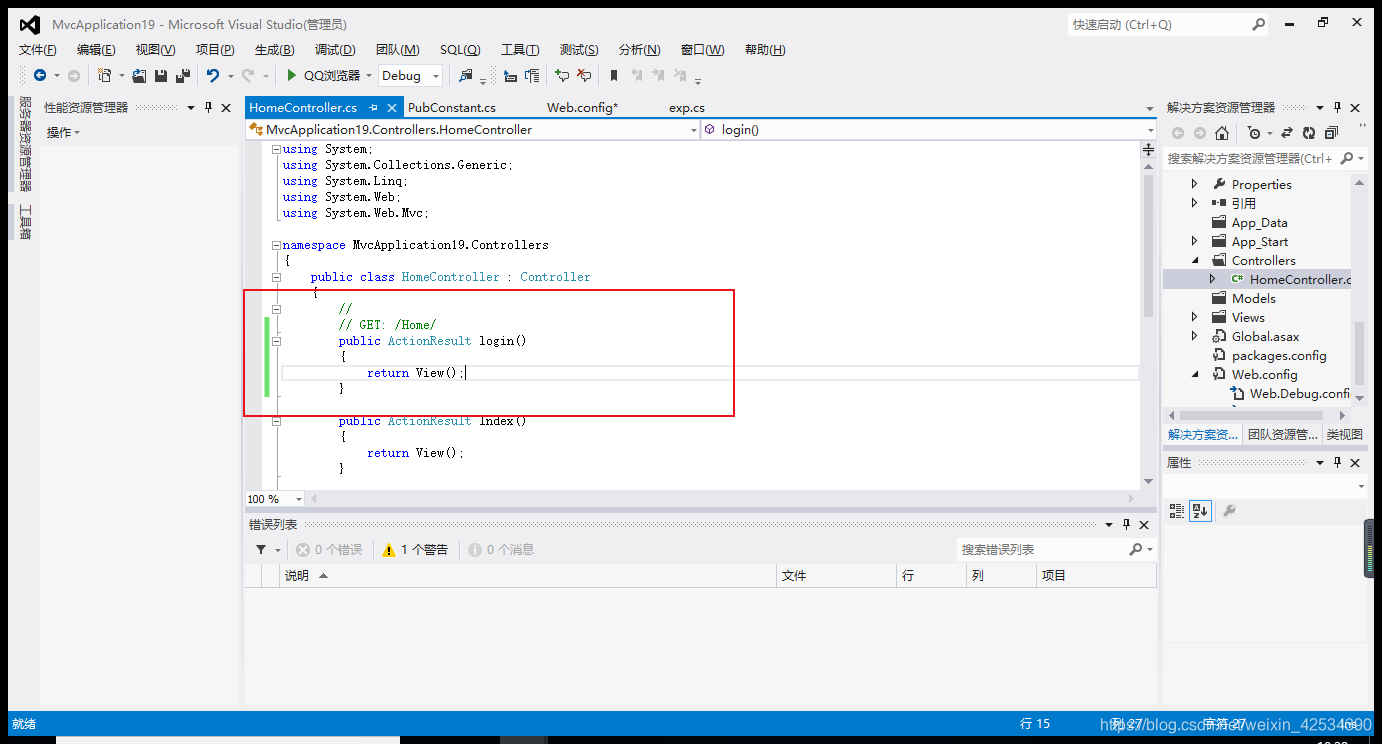Start debugging with the green play icon
The image size is (1382, 744).
tap(291, 75)
